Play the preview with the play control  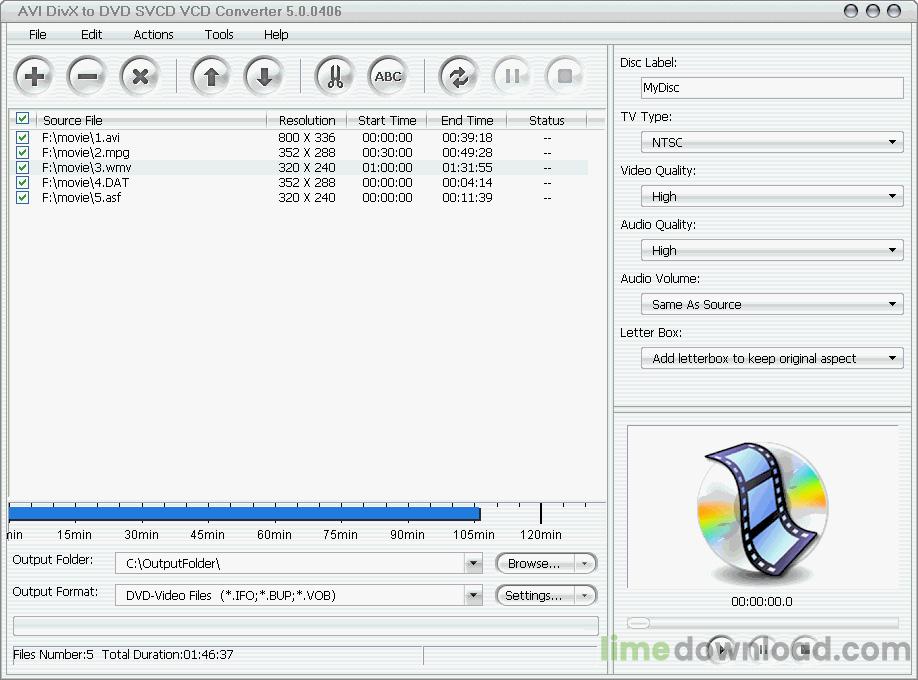tap(722, 649)
